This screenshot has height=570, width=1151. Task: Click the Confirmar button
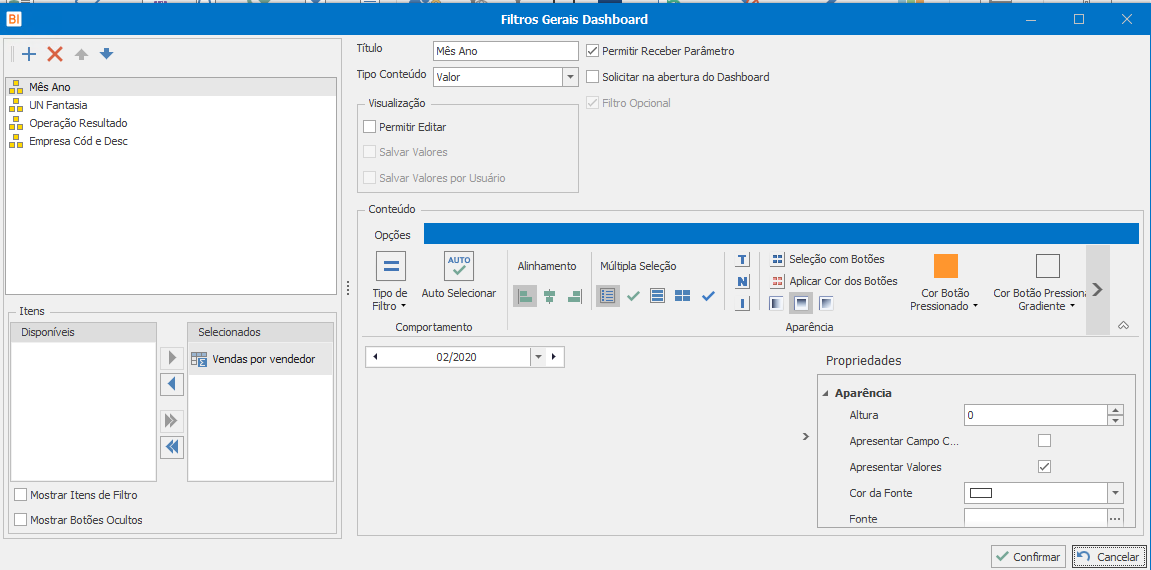pyautogui.click(x=1028, y=557)
